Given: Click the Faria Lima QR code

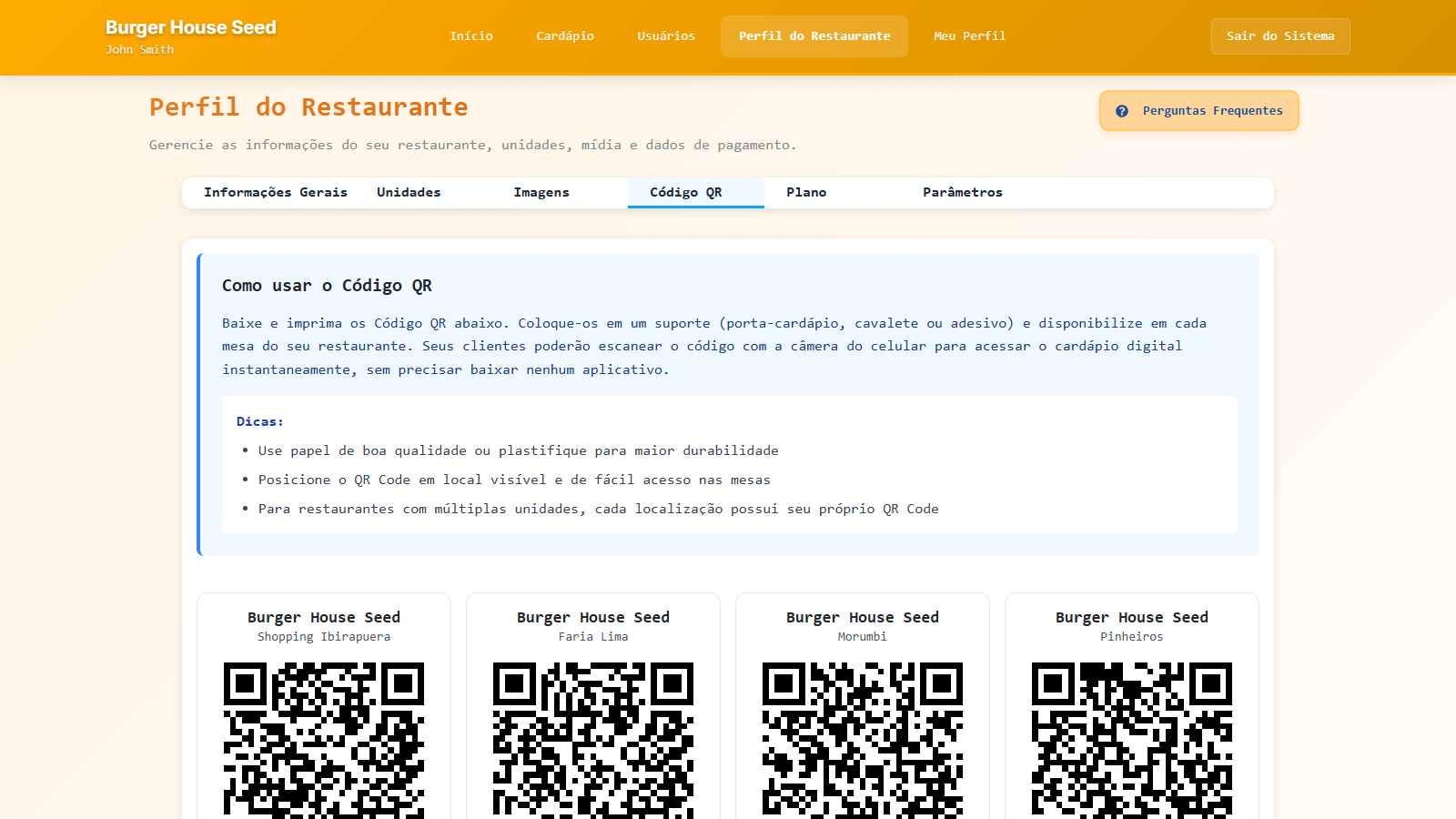Looking at the screenshot, I should pyautogui.click(x=593, y=740).
